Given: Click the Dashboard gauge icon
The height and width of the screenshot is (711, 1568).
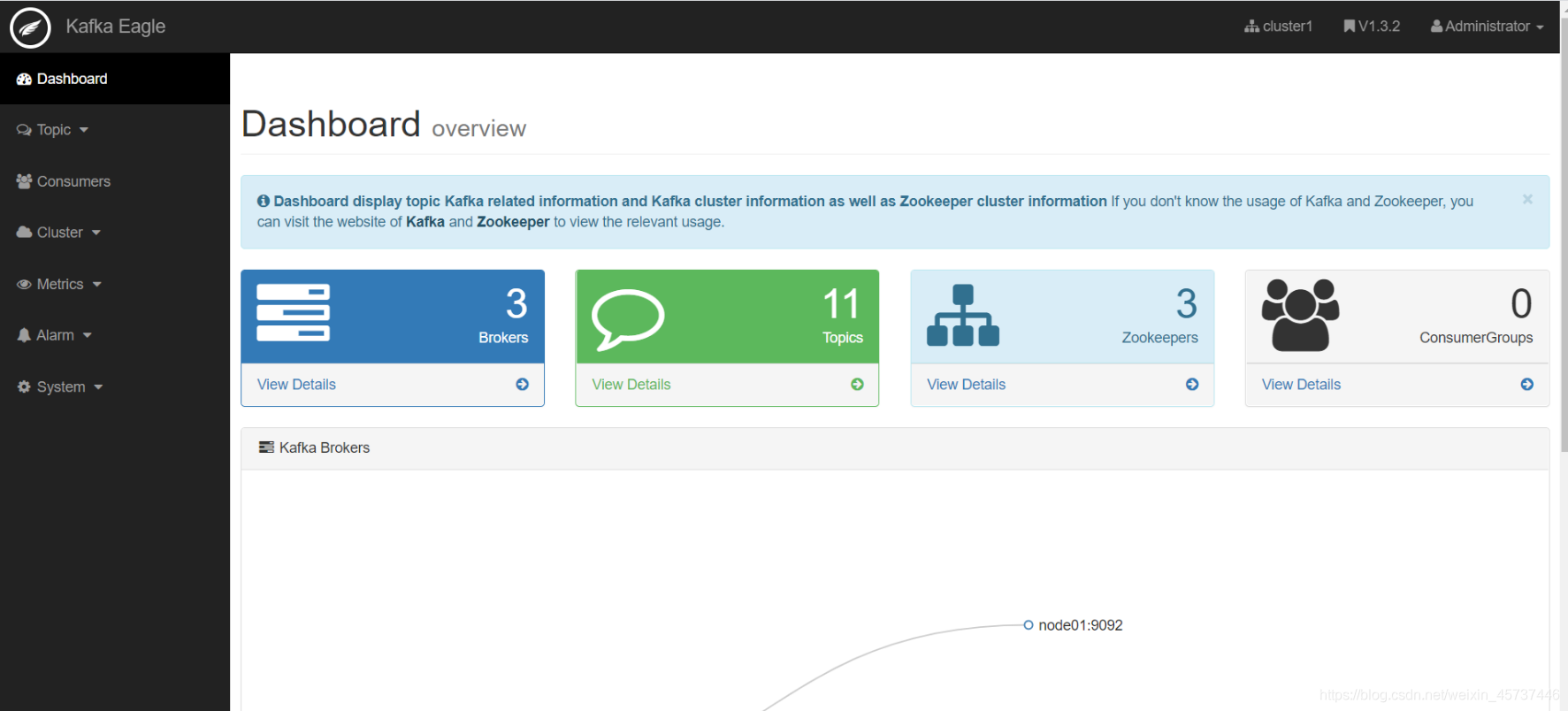Looking at the screenshot, I should tap(24, 79).
